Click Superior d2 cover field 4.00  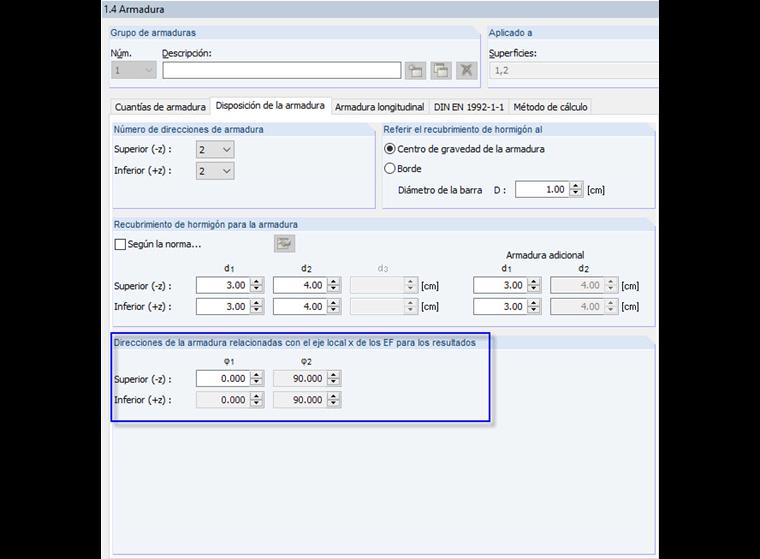coord(300,286)
